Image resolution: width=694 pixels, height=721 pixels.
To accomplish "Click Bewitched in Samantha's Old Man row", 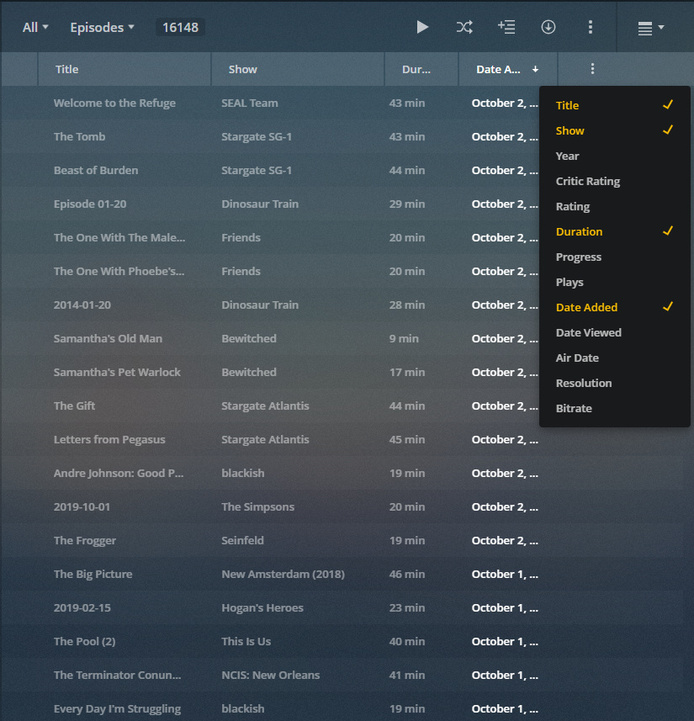I will coord(249,338).
